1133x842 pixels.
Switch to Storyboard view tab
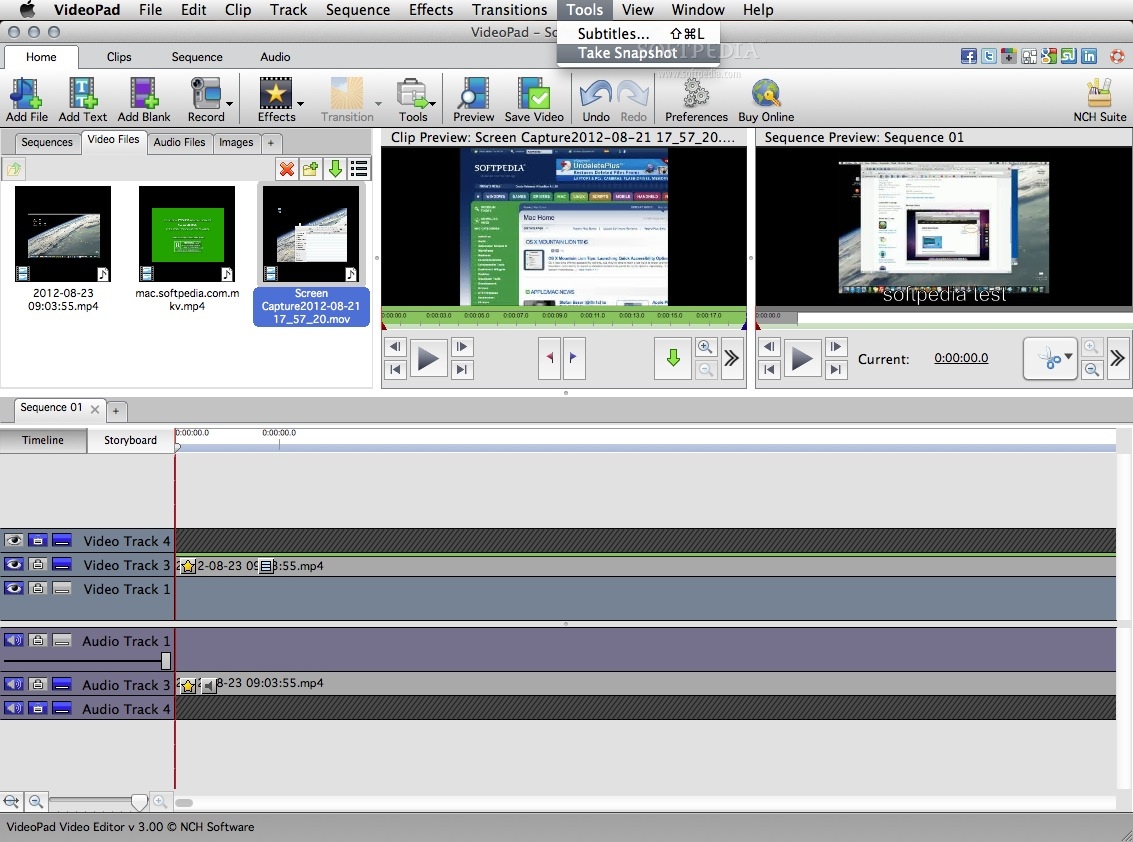pyautogui.click(x=130, y=440)
